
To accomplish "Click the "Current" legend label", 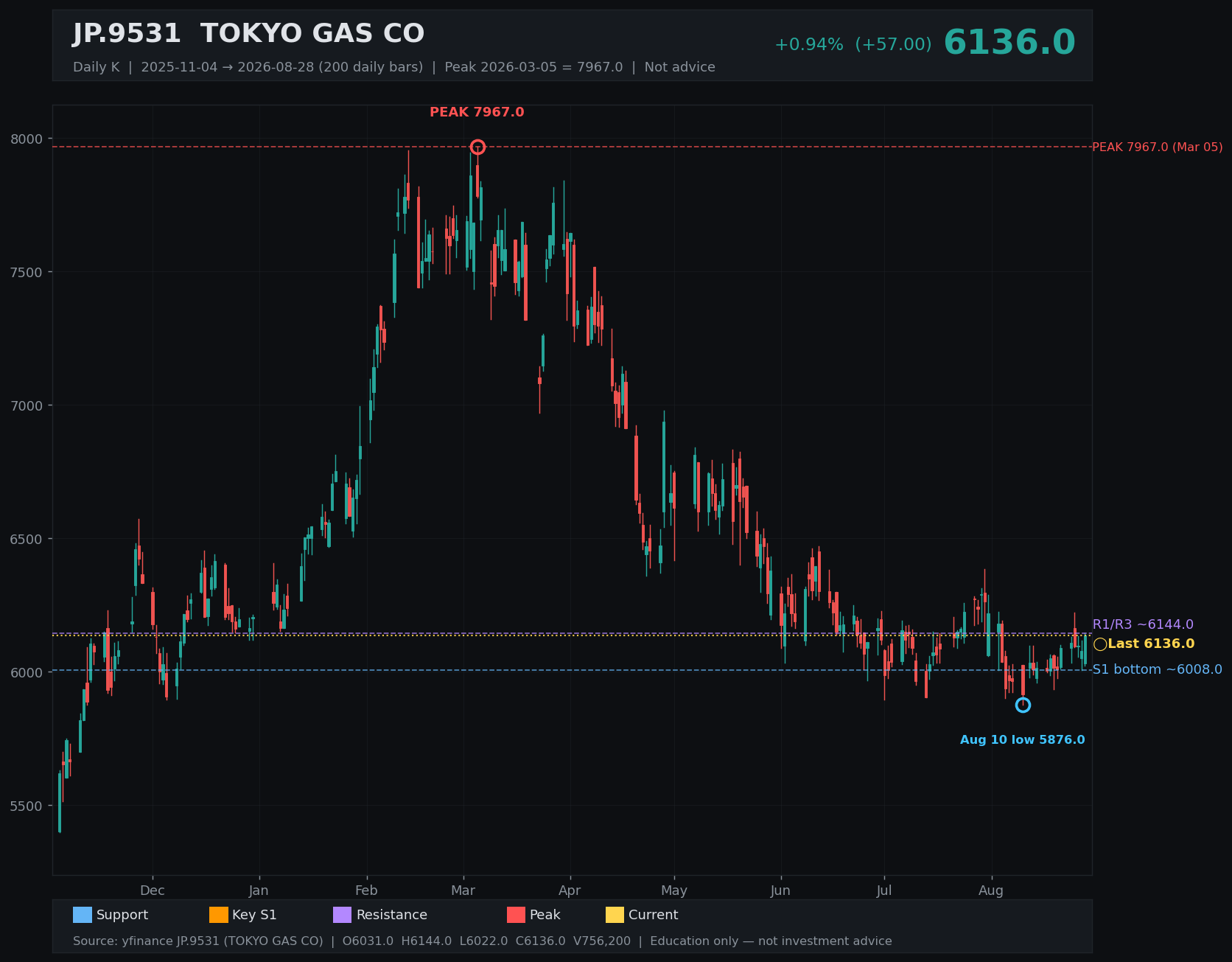I will 654,915.
